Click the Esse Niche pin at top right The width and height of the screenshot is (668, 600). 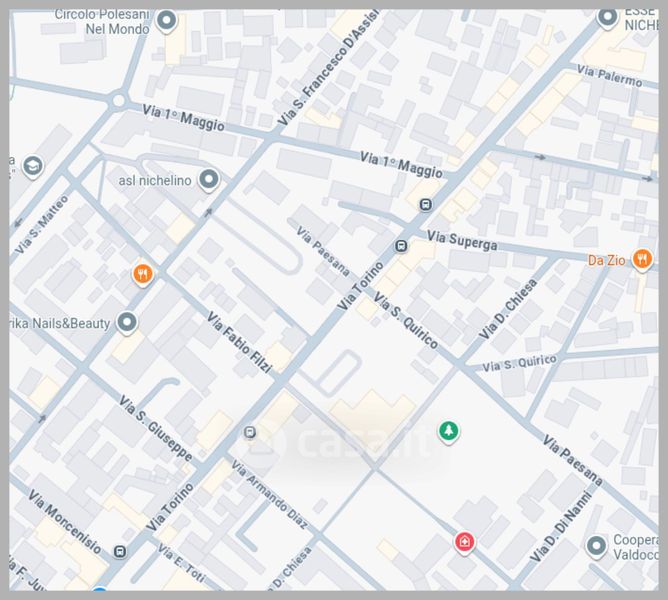coord(608,17)
